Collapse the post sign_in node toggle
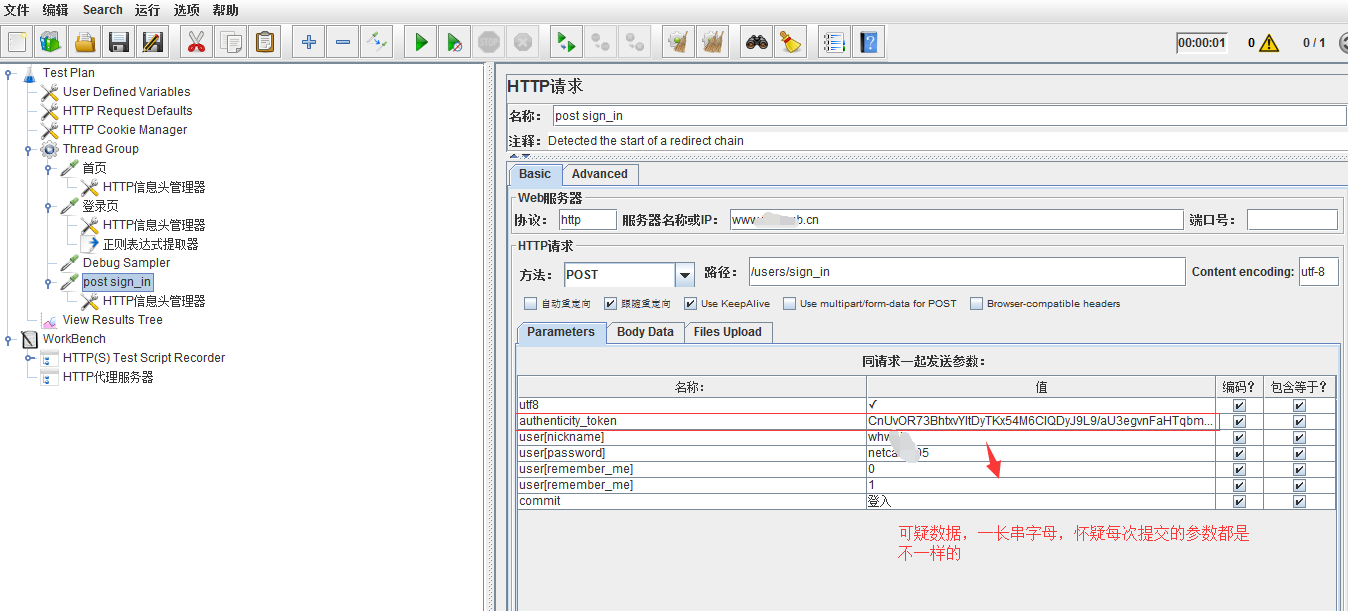Image resolution: width=1348 pixels, height=611 pixels. point(48,282)
